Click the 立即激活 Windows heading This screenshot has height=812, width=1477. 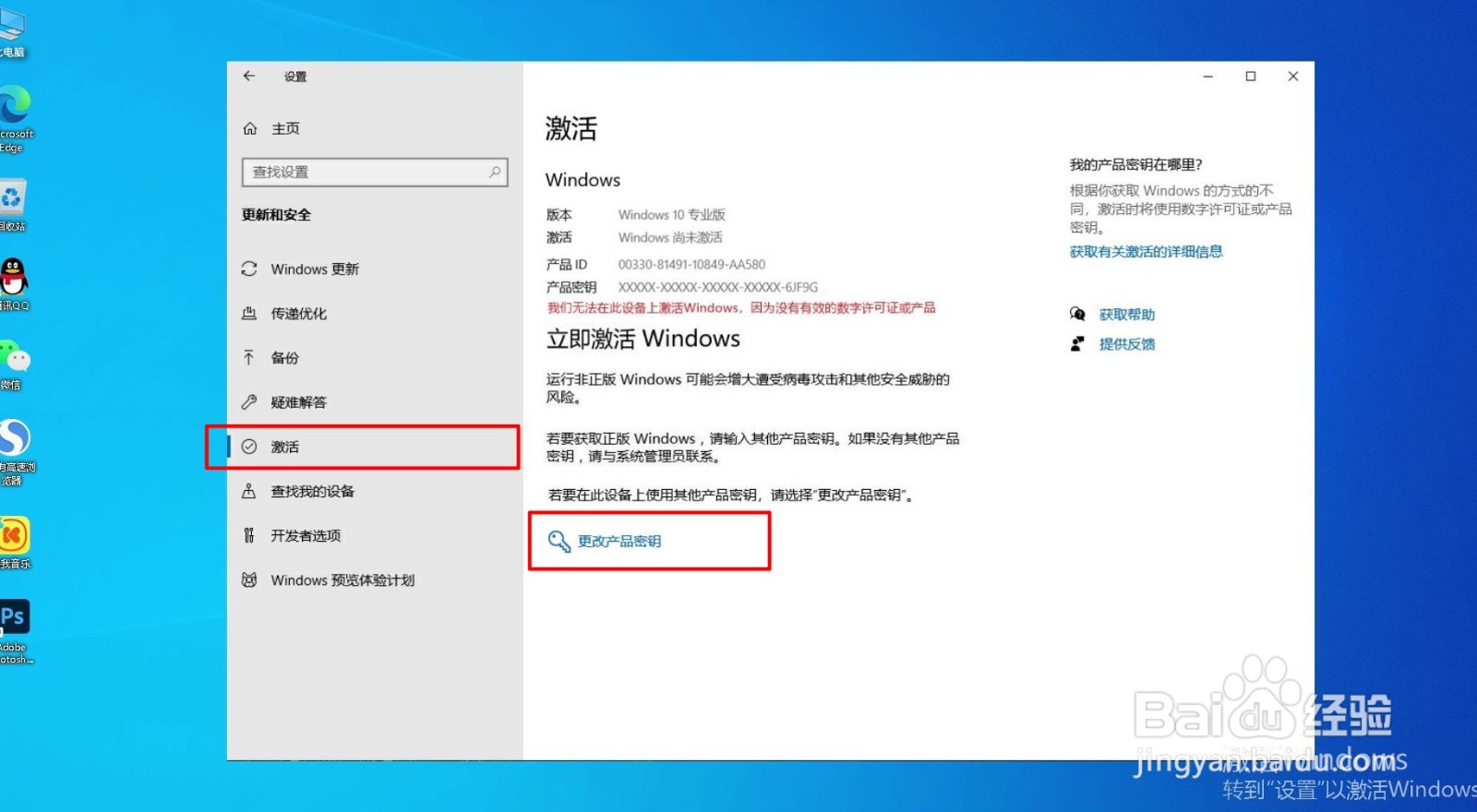tap(643, 340)
